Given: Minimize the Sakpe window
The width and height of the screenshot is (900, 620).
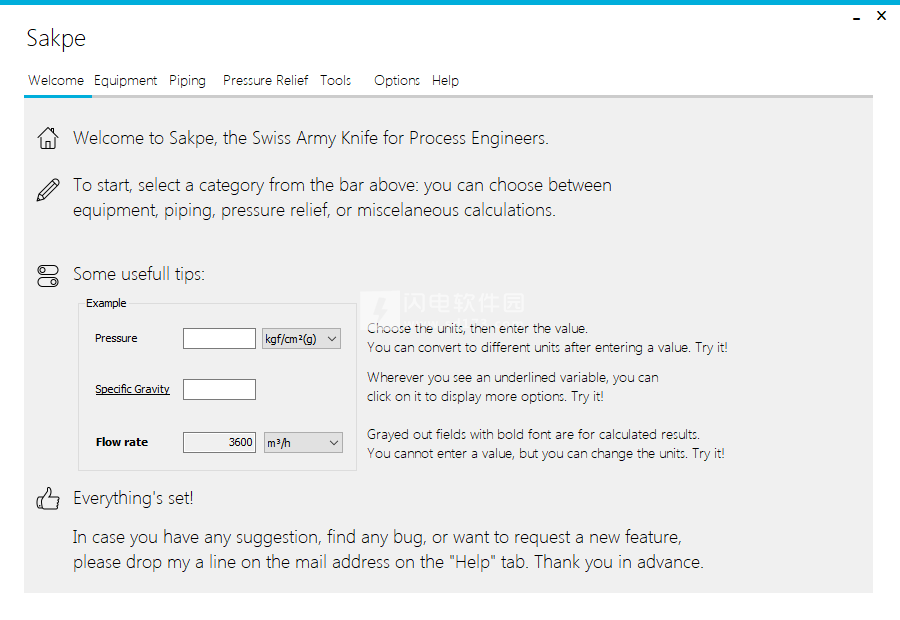Looking at the screenshot, I should [x=856, y=17].
